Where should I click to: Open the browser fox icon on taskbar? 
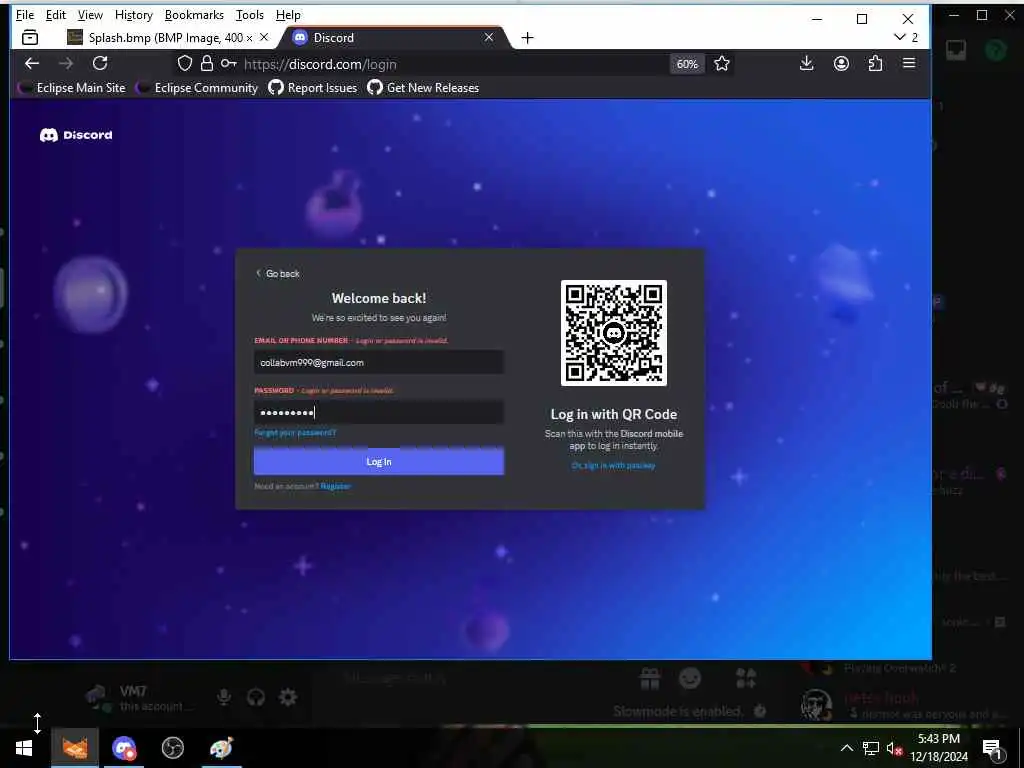point(74,748)
